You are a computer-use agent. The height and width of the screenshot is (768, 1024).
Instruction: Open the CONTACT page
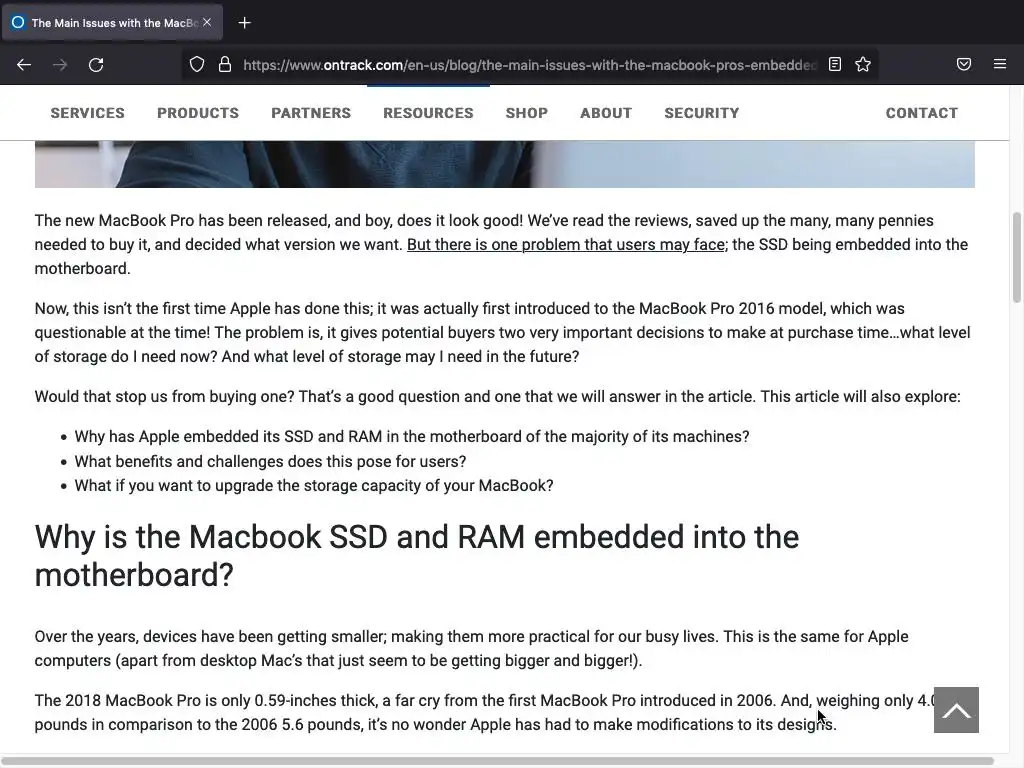921,113
